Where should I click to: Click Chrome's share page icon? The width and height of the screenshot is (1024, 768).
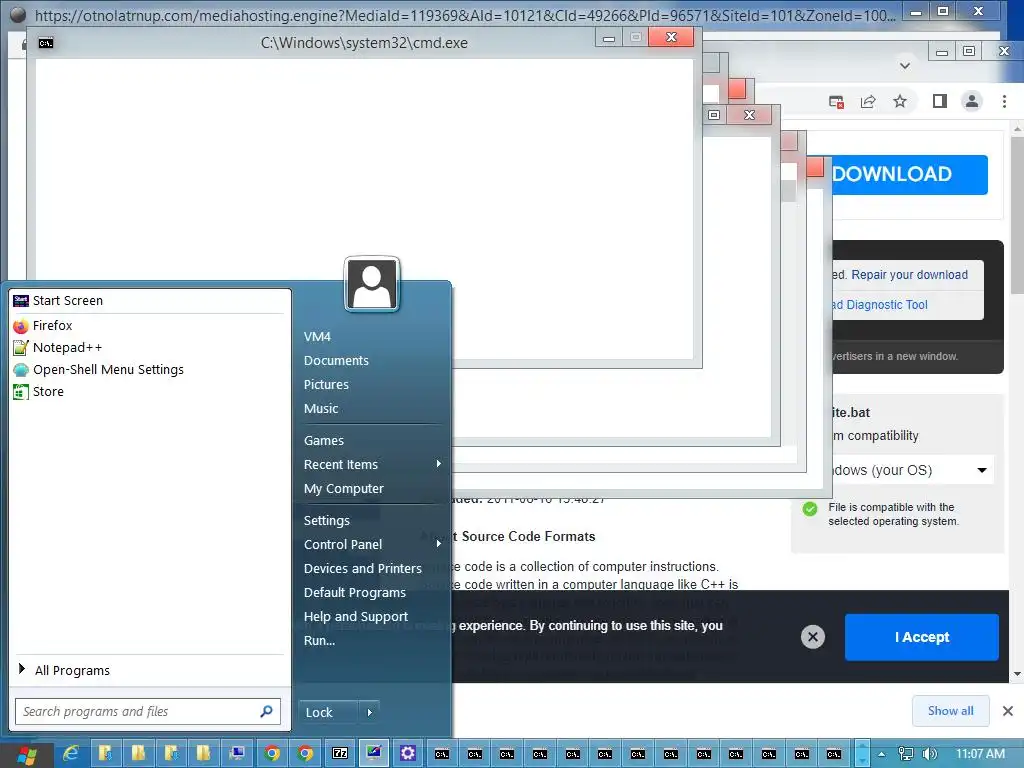868,101
